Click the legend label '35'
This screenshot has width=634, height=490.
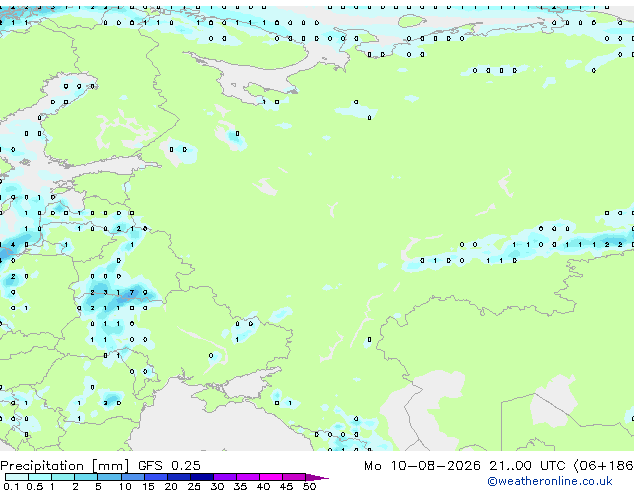pos(240,486)
